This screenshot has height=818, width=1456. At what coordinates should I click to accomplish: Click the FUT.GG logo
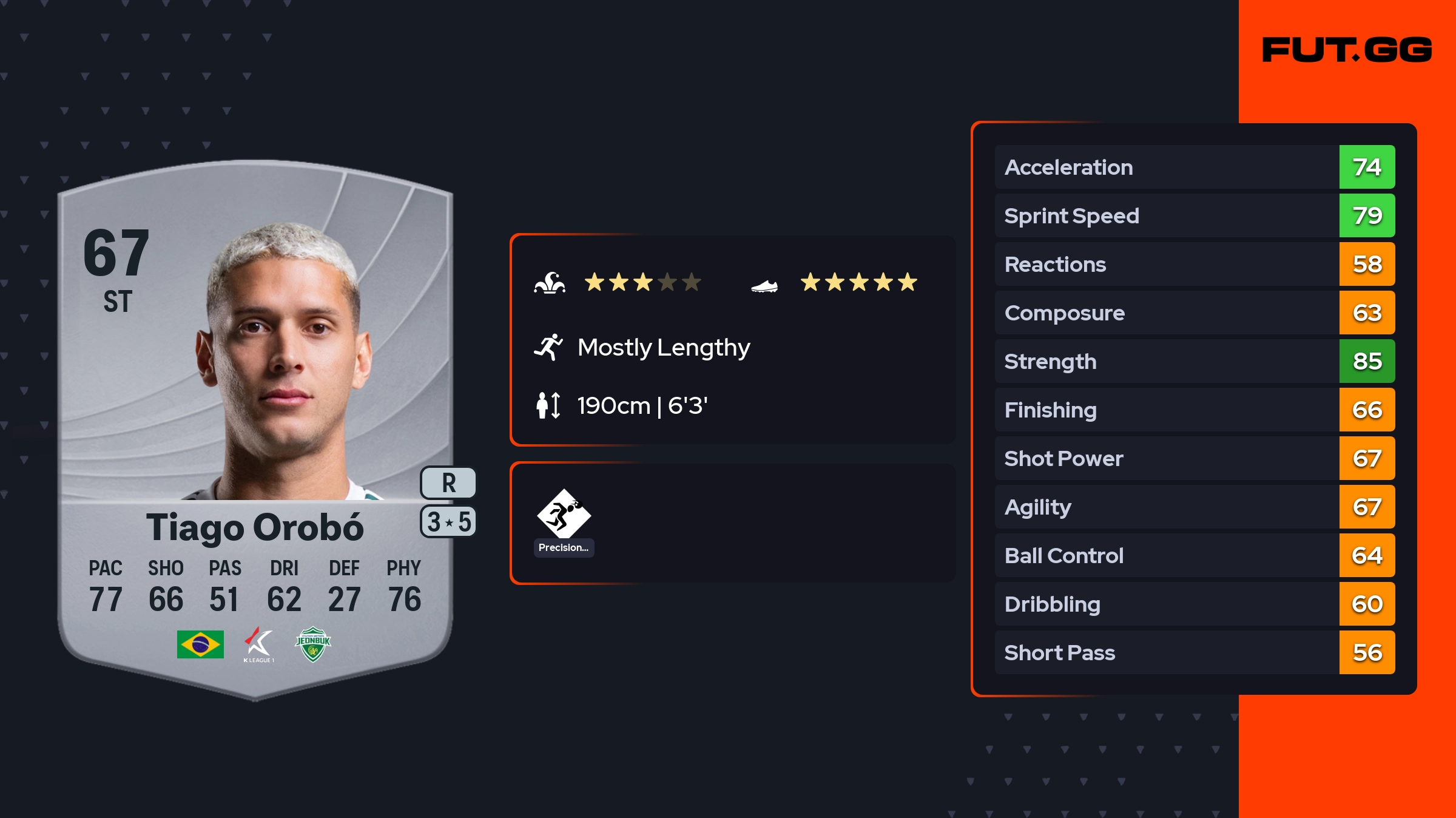[1347, 50]
